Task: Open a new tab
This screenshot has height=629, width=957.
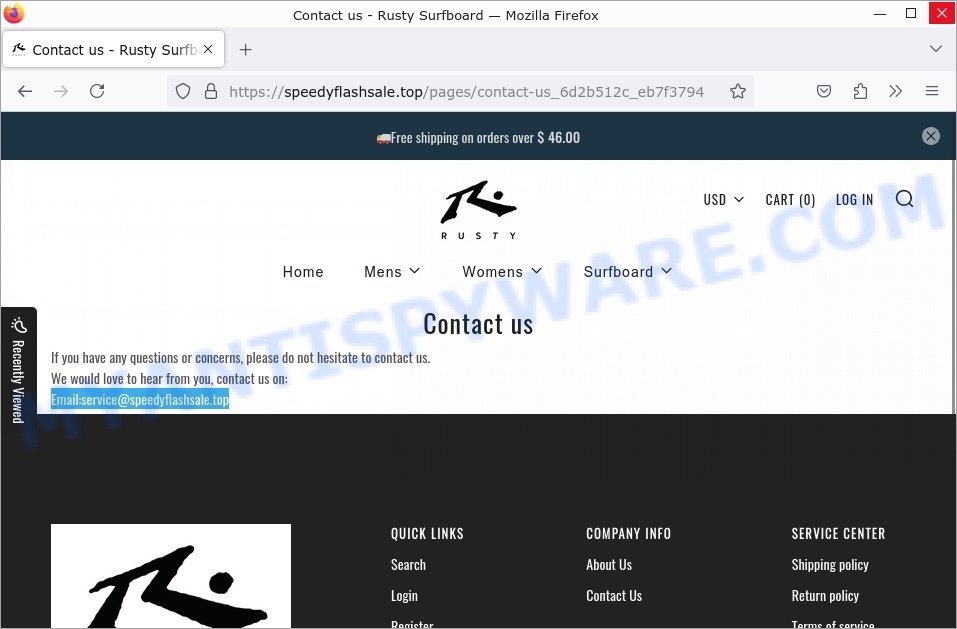Action: coord(245,49)
